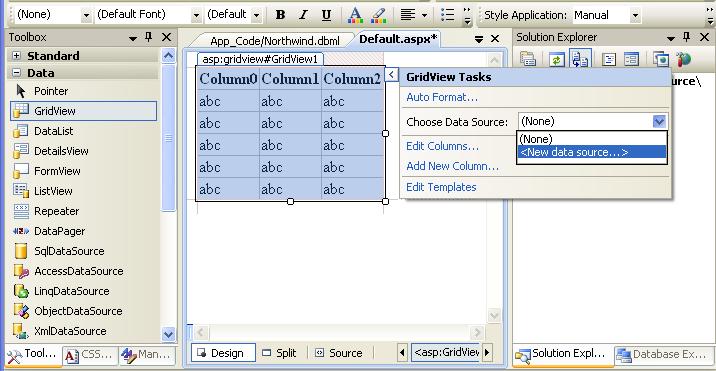716x371 pixels.
Task: Open the Toolbox window position menu
Action: coord(133,38)
